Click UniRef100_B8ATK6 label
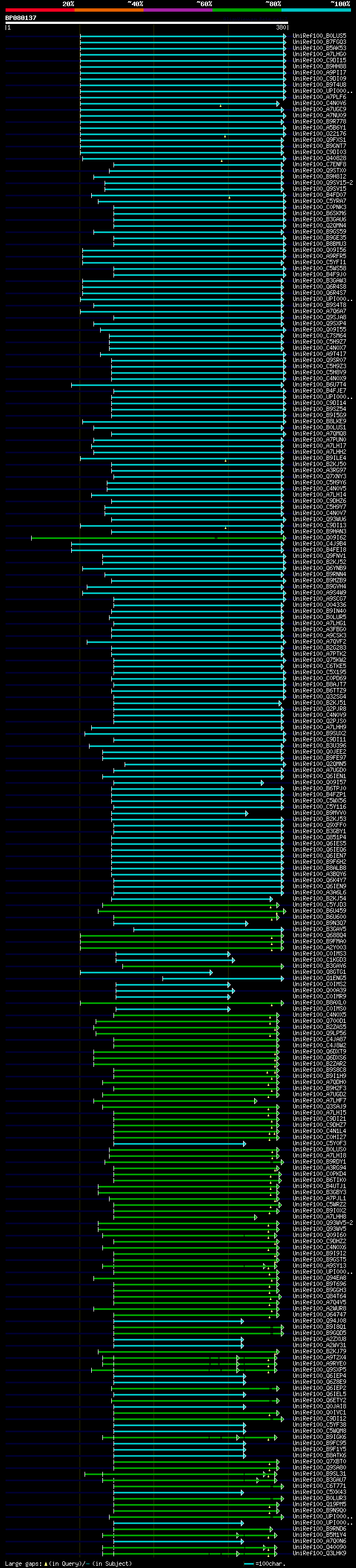 (x=319, y=1456)
